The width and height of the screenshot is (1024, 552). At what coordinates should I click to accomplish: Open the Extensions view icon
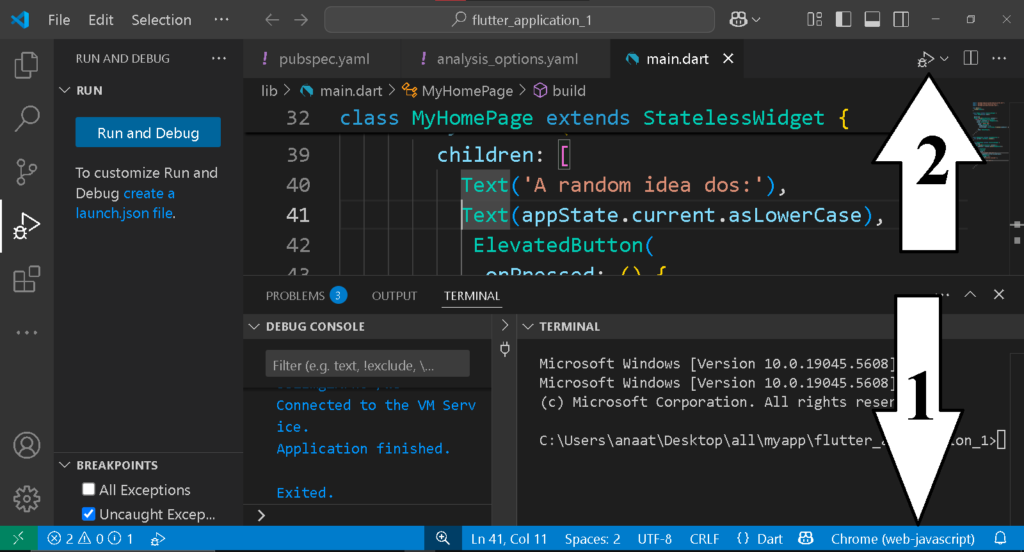pos(27,280)
